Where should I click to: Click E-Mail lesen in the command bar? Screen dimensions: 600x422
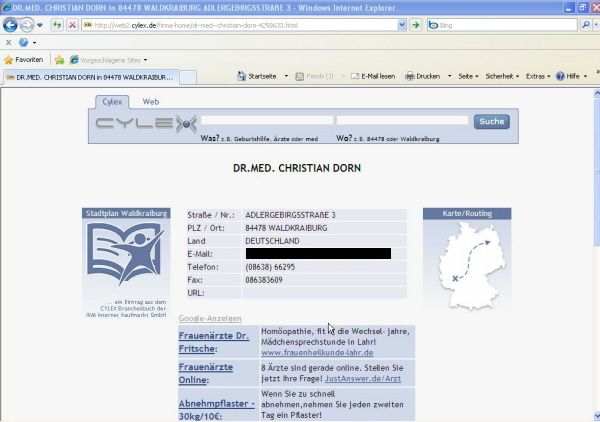click(x=373, y=76)
